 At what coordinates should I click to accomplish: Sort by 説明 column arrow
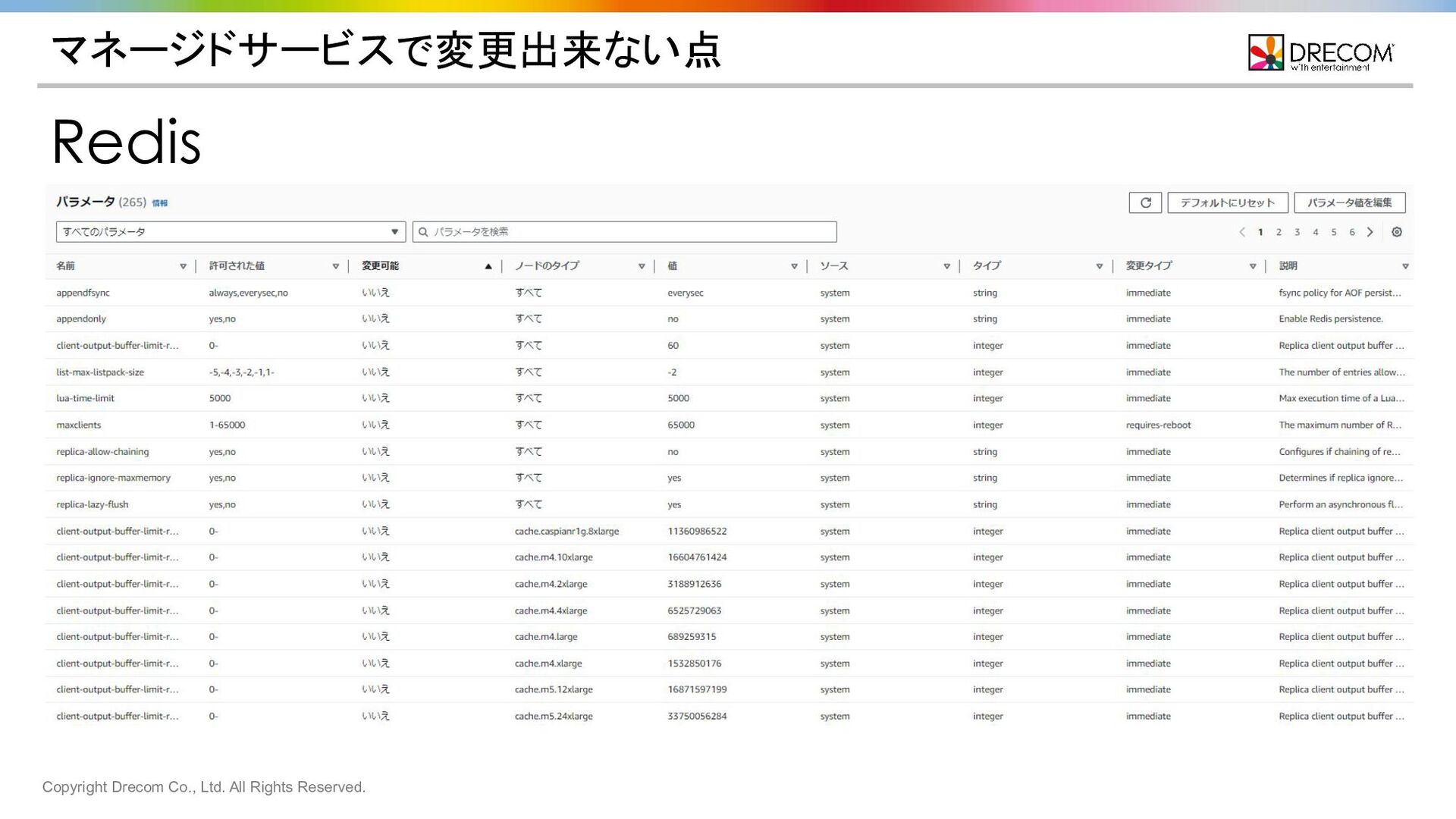(1405, 266)
